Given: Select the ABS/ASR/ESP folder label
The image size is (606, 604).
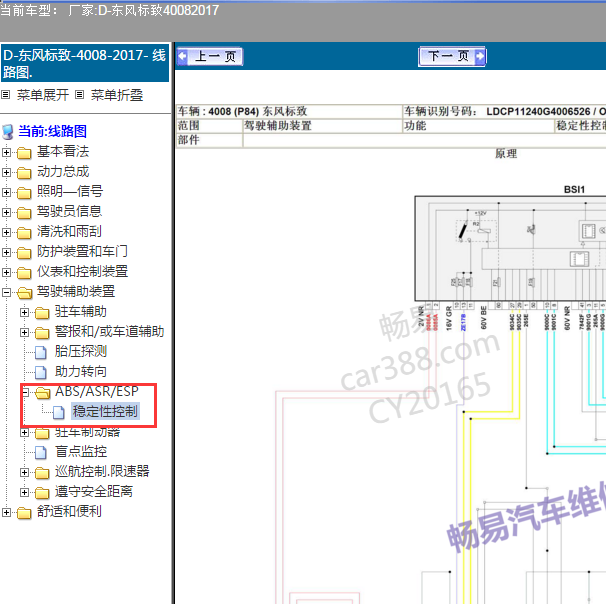Looking at the screenshot, I should [x=97, y=391].
